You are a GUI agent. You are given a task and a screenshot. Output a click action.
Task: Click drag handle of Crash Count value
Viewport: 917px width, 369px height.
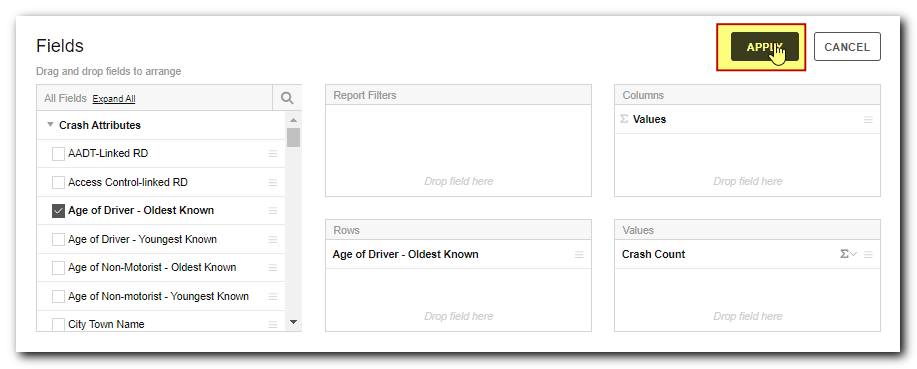(868, 254)
